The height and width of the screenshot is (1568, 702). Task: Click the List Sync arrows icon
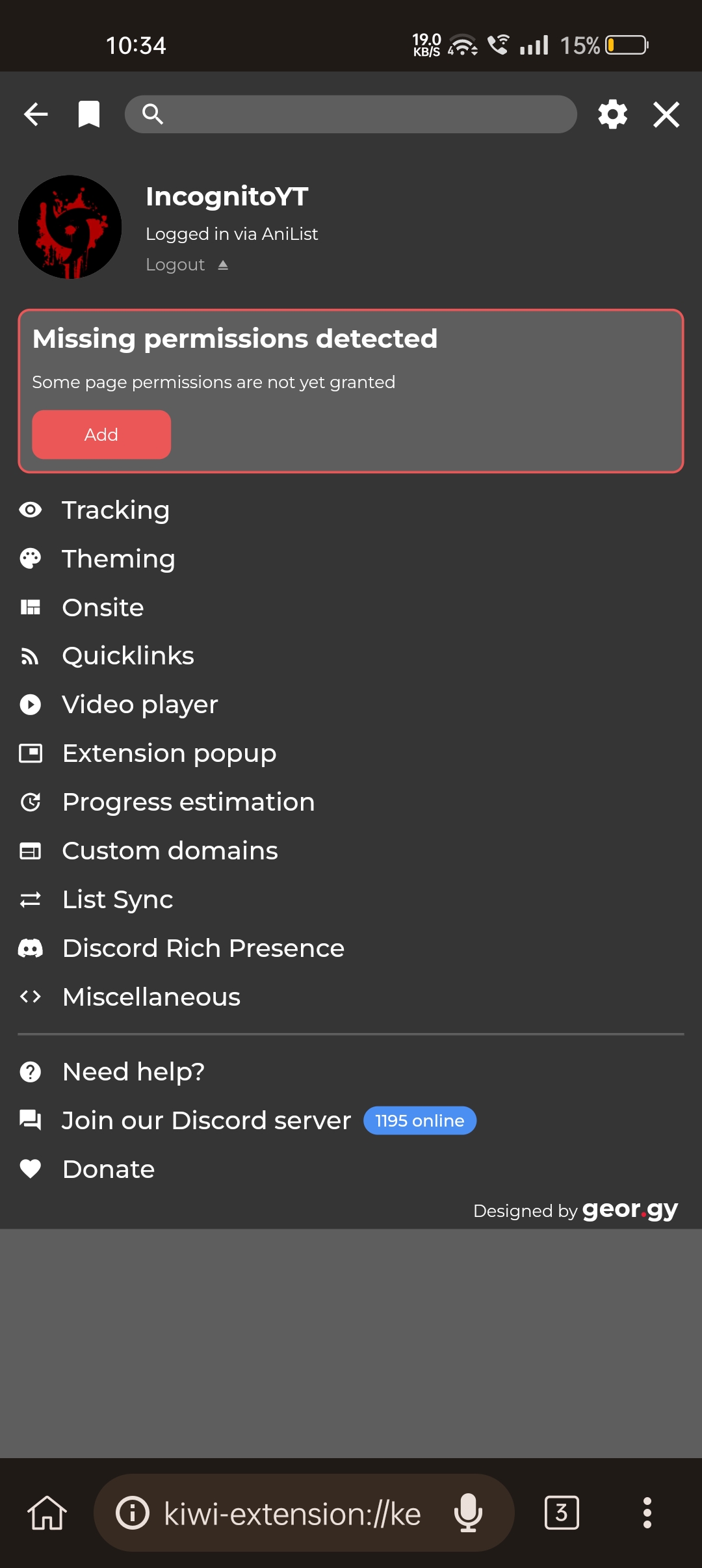tap(31, 899)
